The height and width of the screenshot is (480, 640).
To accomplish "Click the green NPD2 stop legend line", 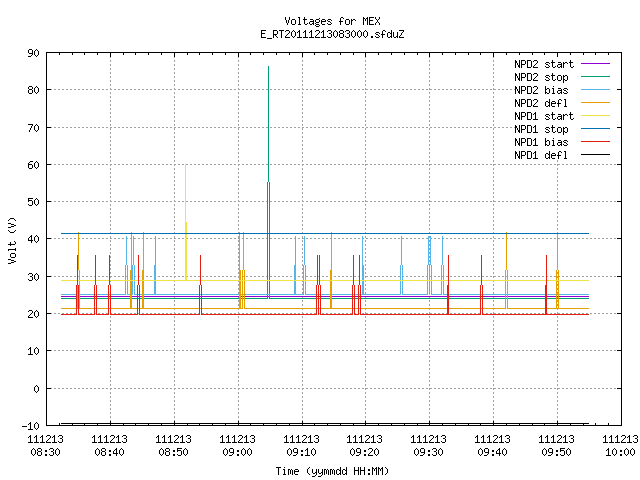I will coord(595,76).
